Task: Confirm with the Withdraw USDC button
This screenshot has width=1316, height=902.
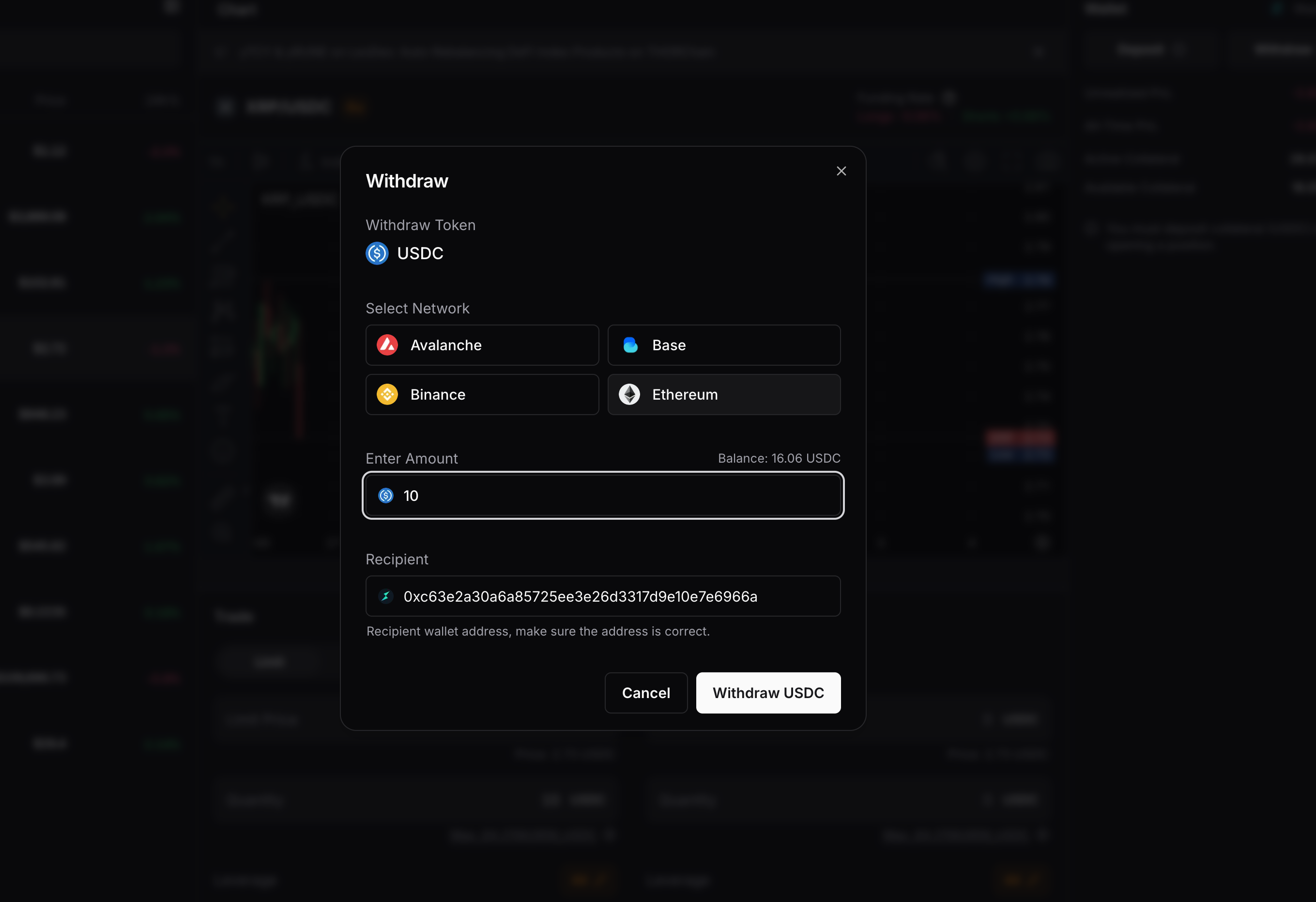Action: (768, 693)
